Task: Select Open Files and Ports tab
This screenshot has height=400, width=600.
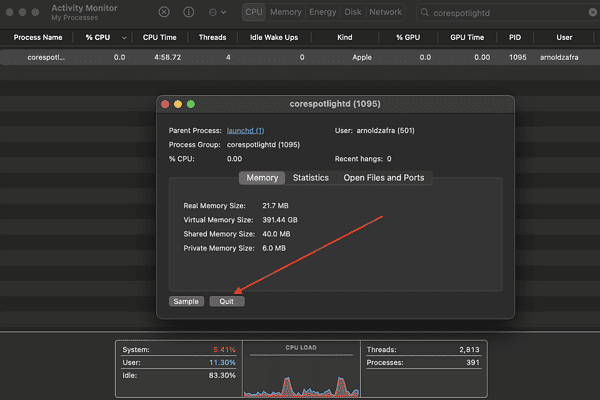Action: pyautogui.click(x=384, y=178)
